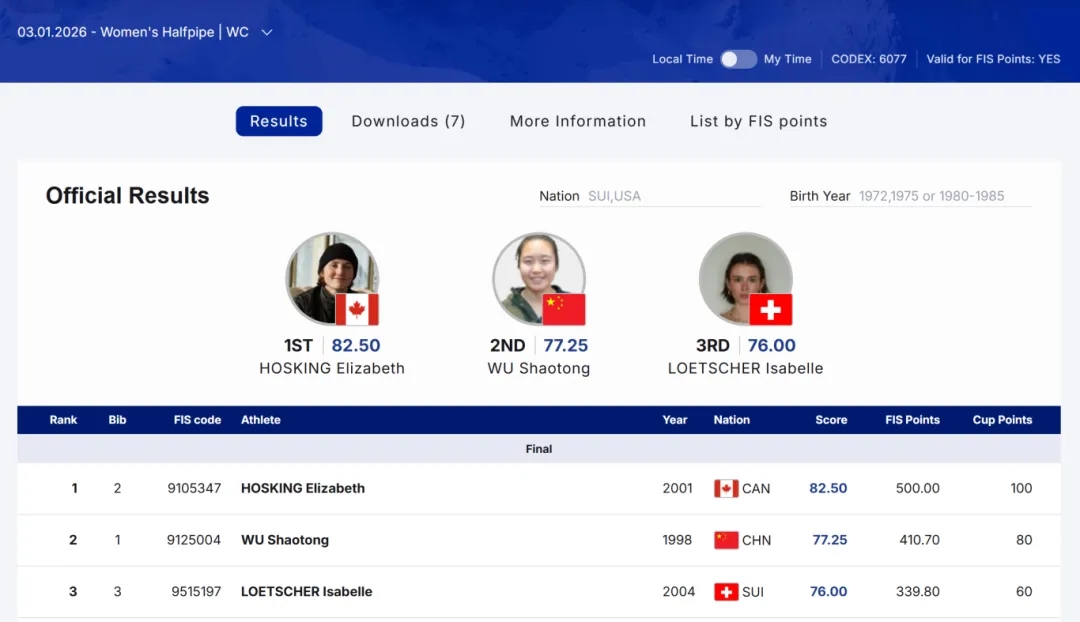
Task: Click the Nation filter input field
Action: click(672, 196)
